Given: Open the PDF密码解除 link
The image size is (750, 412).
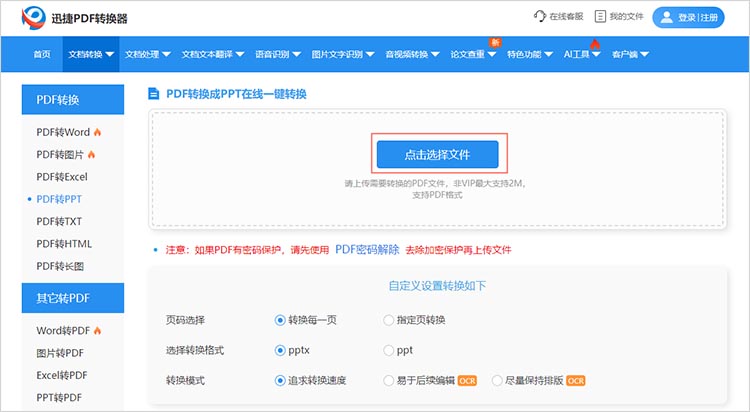Looking at the screenshot, I should click(367, 249).
